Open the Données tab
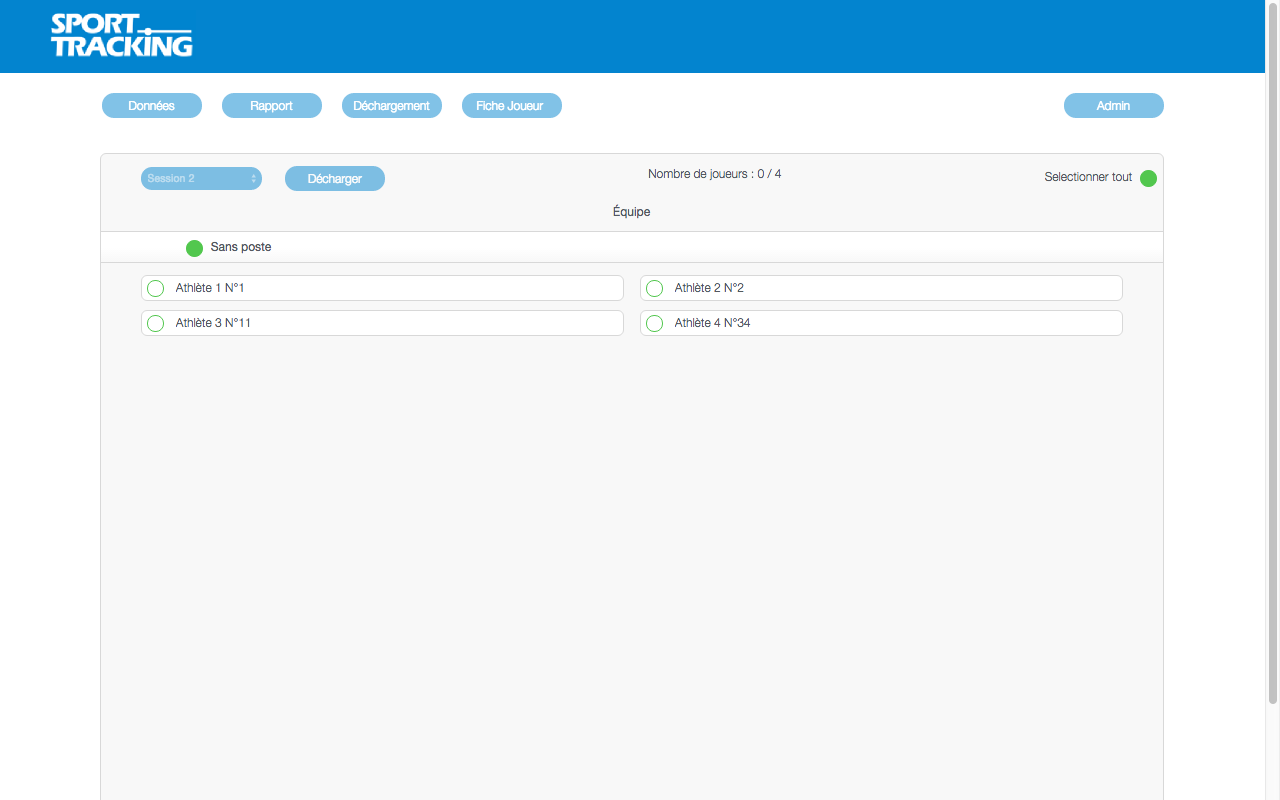This screenshot has height=800, width=1280. 152,106
